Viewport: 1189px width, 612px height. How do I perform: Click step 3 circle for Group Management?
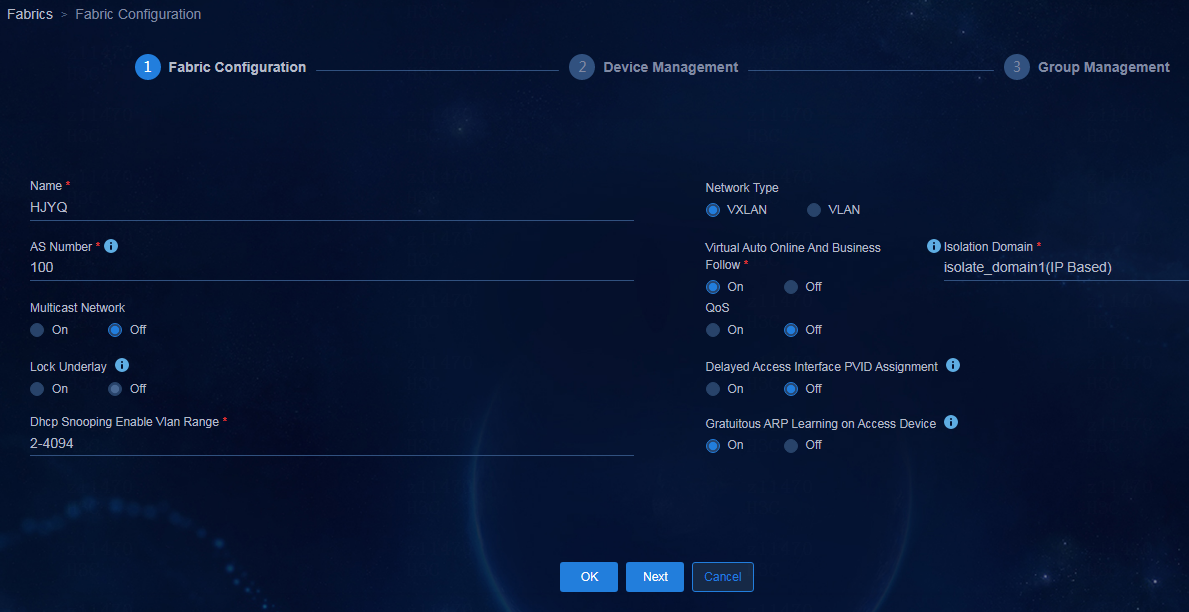tap(1017, 67)
